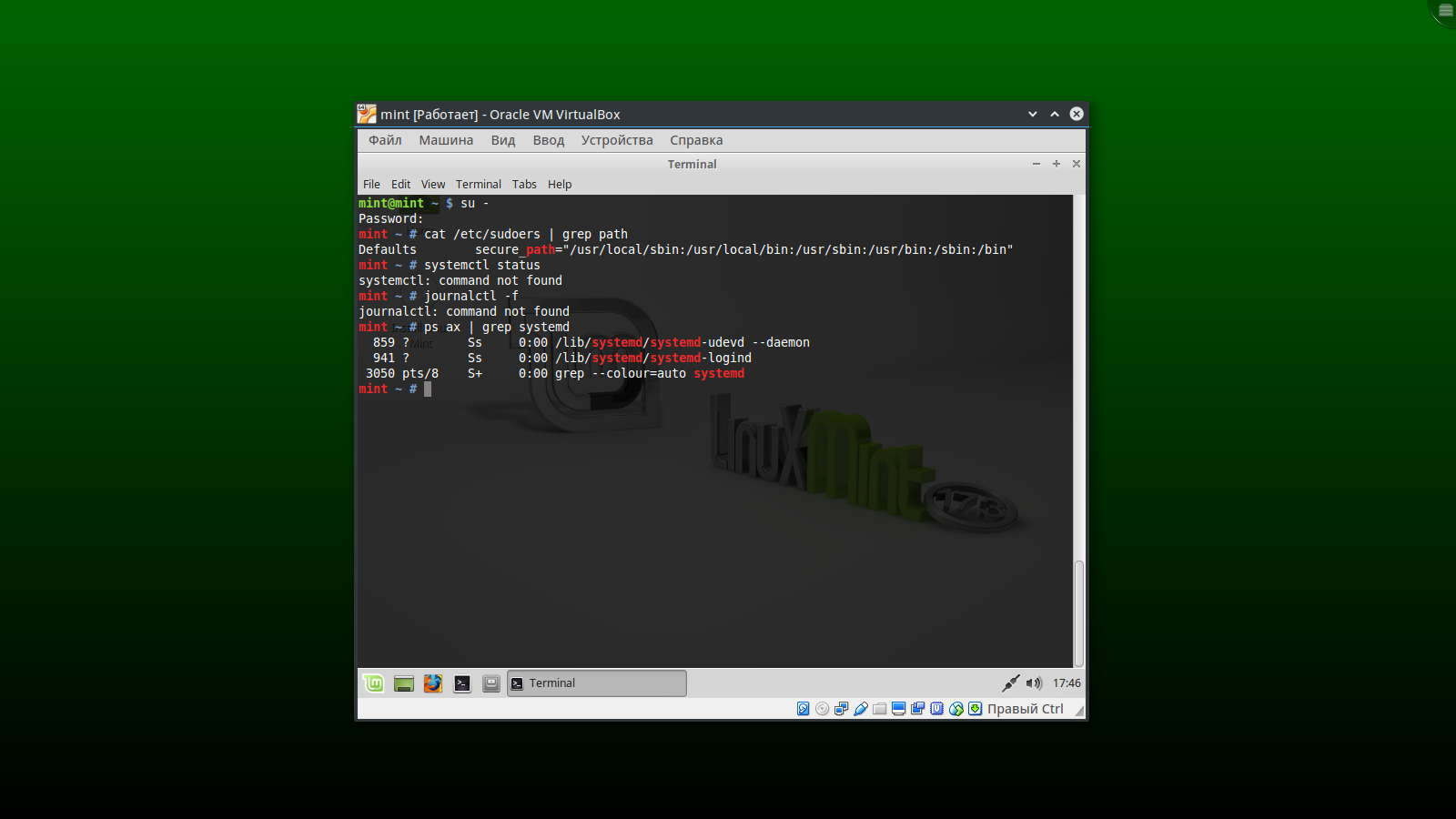Click the "ps ax | grep systemd" command
Screen dimensions: 1456x819
point(497,327)
